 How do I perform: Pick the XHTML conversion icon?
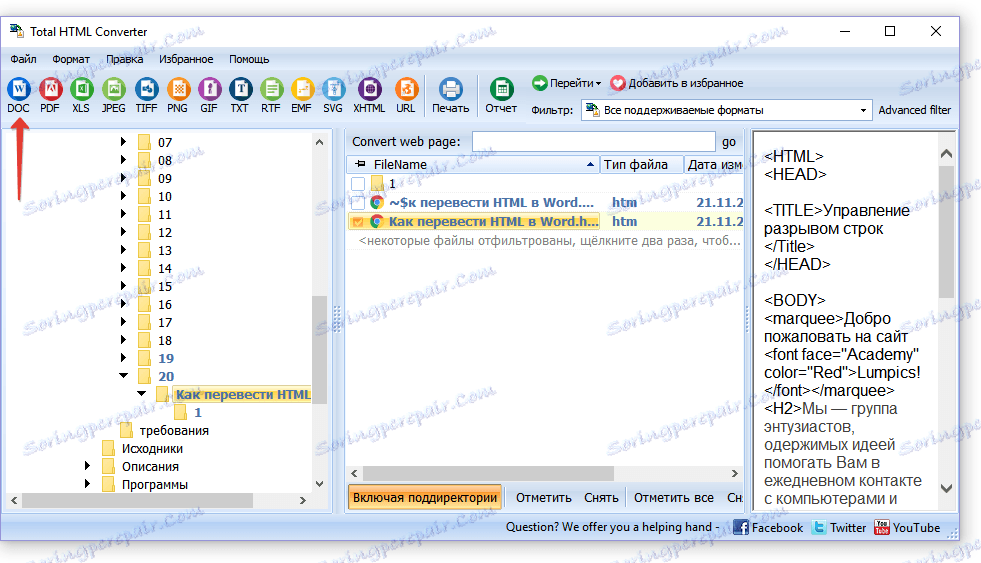[x=369, y=95]
